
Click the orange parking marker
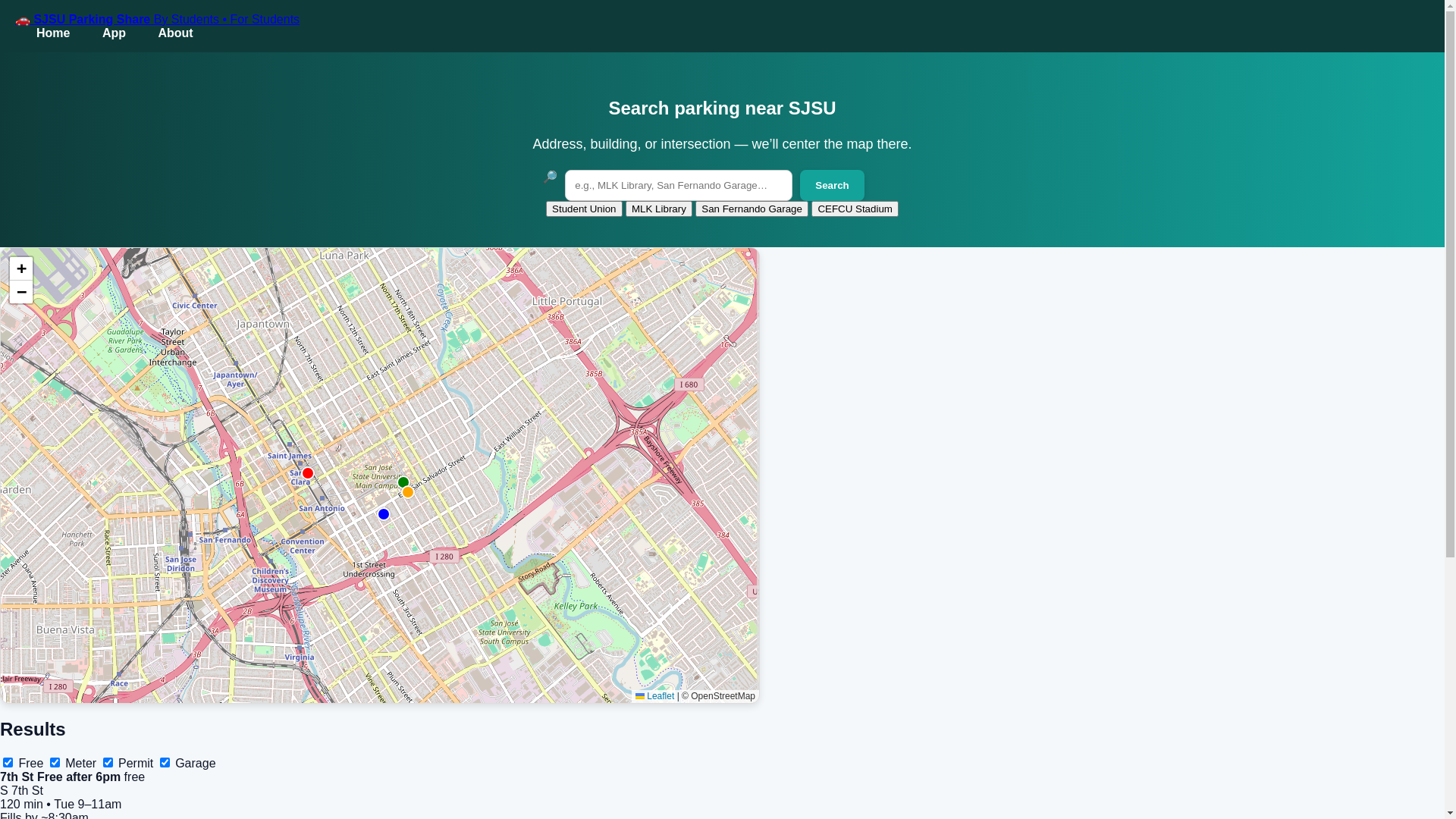pos(408,492)
